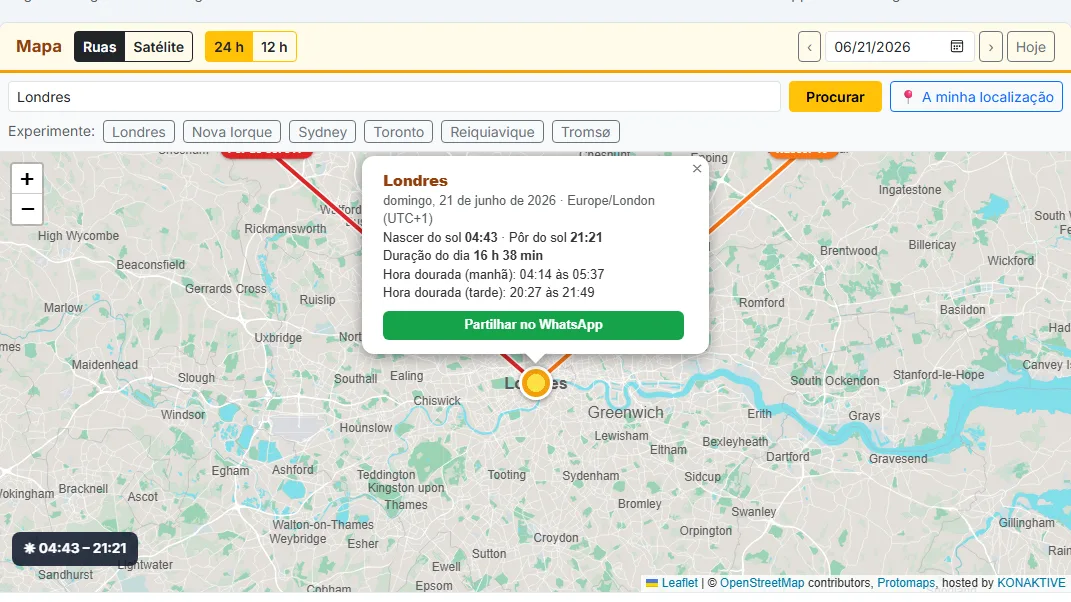Screen dimensions: 1071x602
Task: Click the Hora dourada (tarde) line
Action: click(x=488, y=293)
